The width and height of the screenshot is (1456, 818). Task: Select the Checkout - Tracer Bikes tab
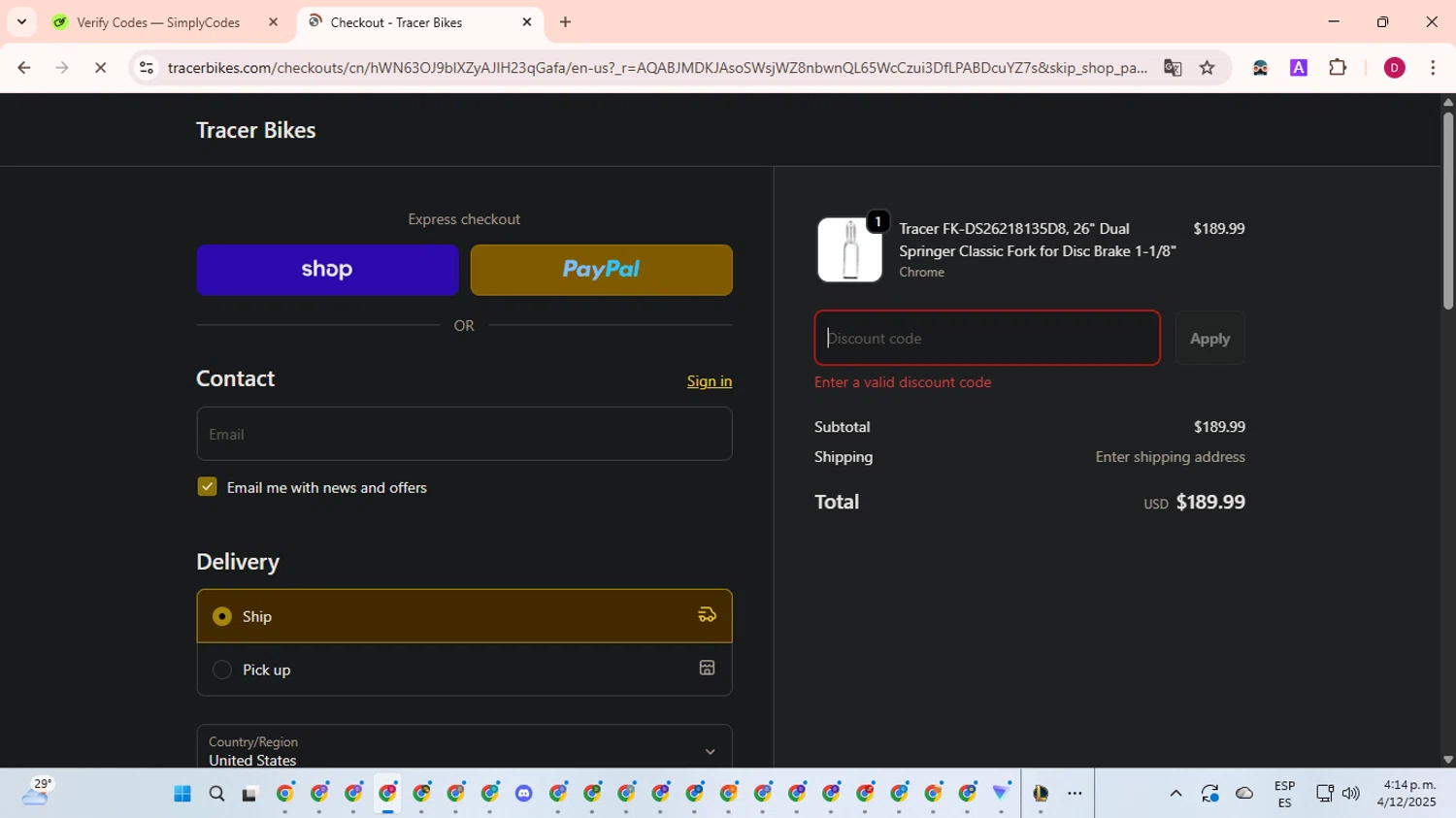tap(396, 22)
